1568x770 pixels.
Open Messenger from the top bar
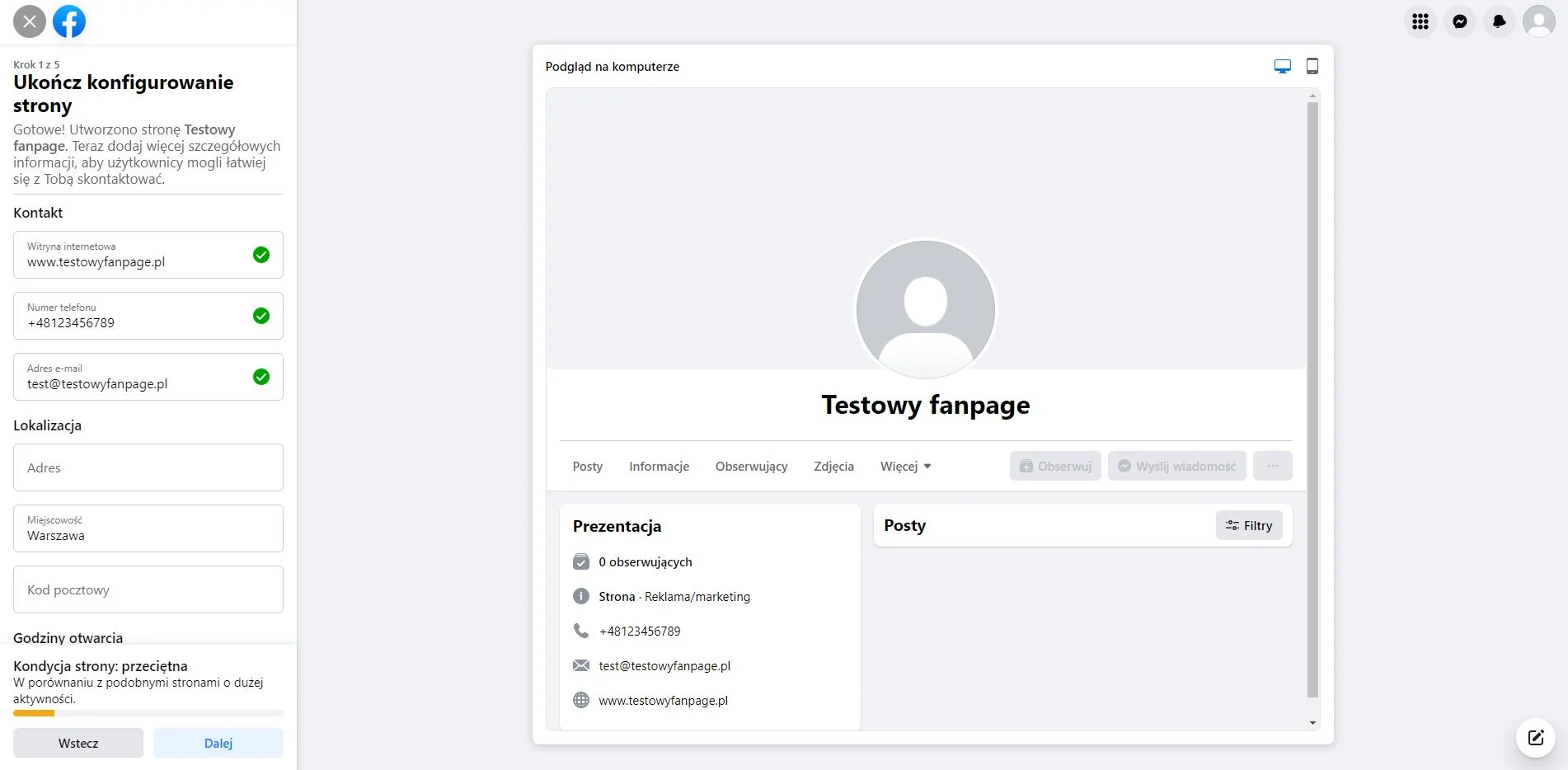coord(1459,21)
